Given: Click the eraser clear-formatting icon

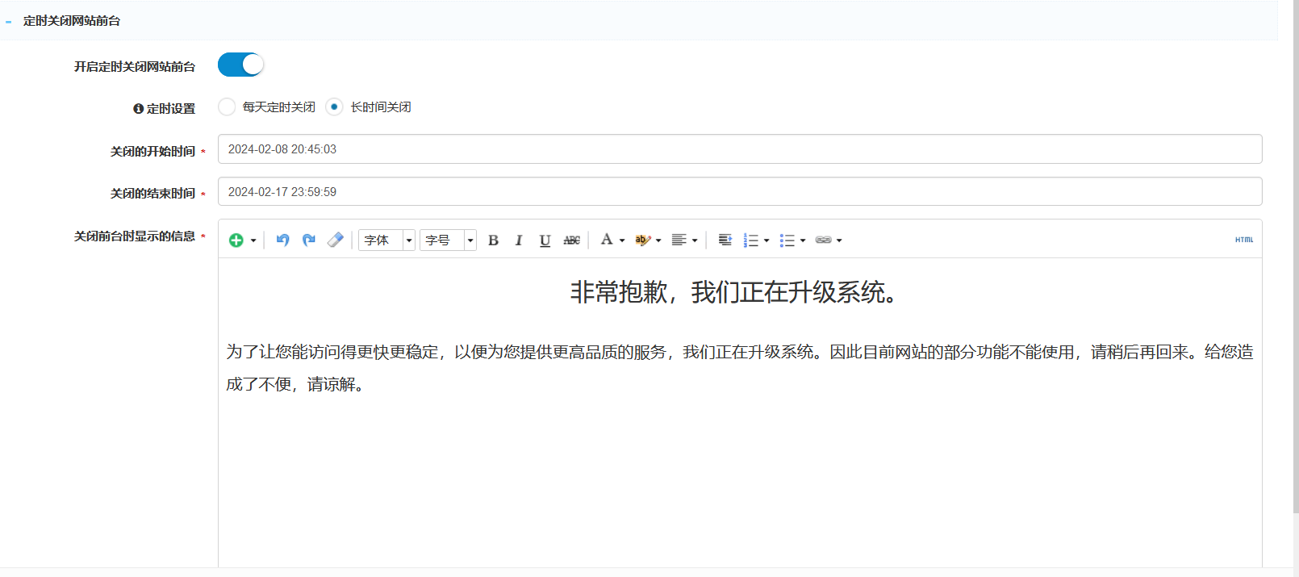Looking at the screenshot, I should 336,240.
